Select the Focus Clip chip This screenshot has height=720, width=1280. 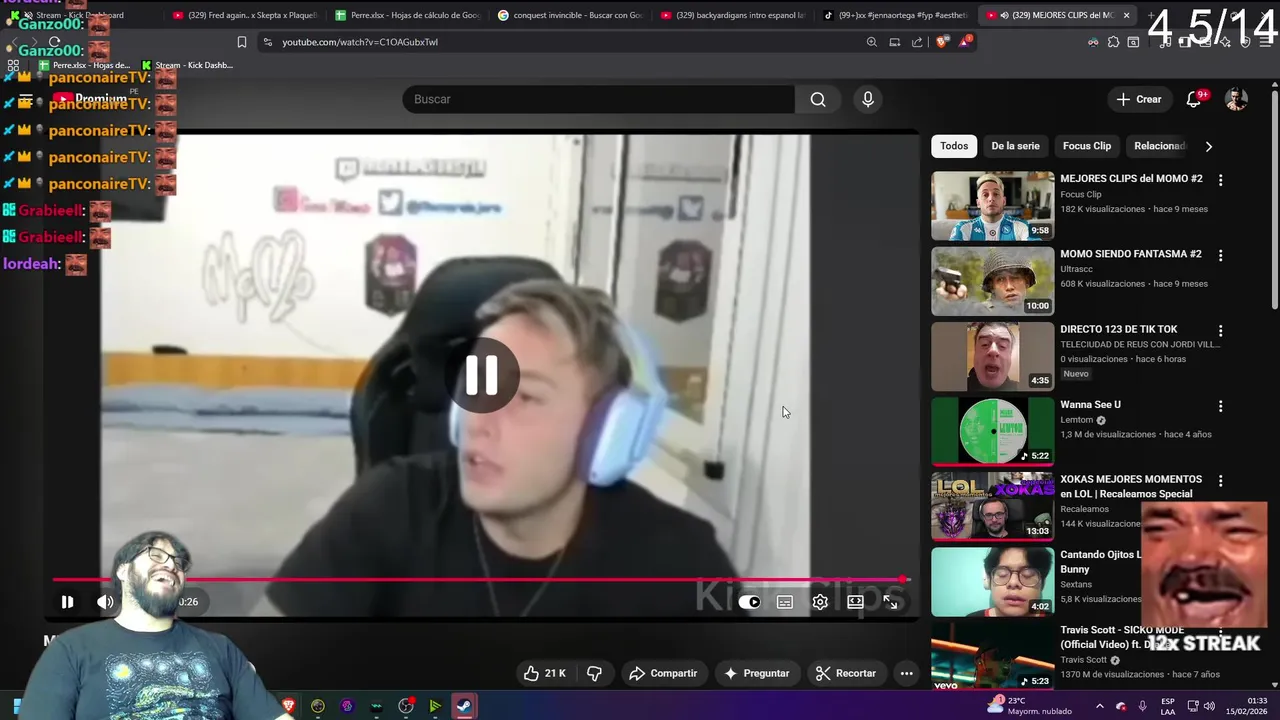click(1087, 146)
